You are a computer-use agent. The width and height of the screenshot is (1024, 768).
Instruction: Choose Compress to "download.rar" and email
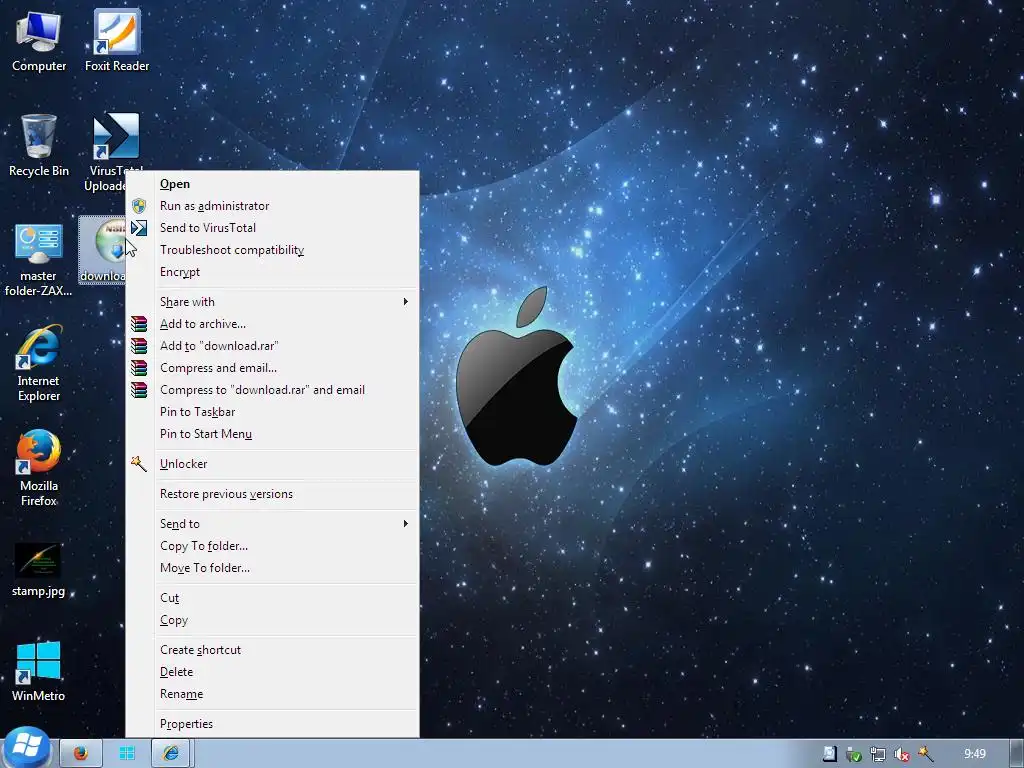272,390
